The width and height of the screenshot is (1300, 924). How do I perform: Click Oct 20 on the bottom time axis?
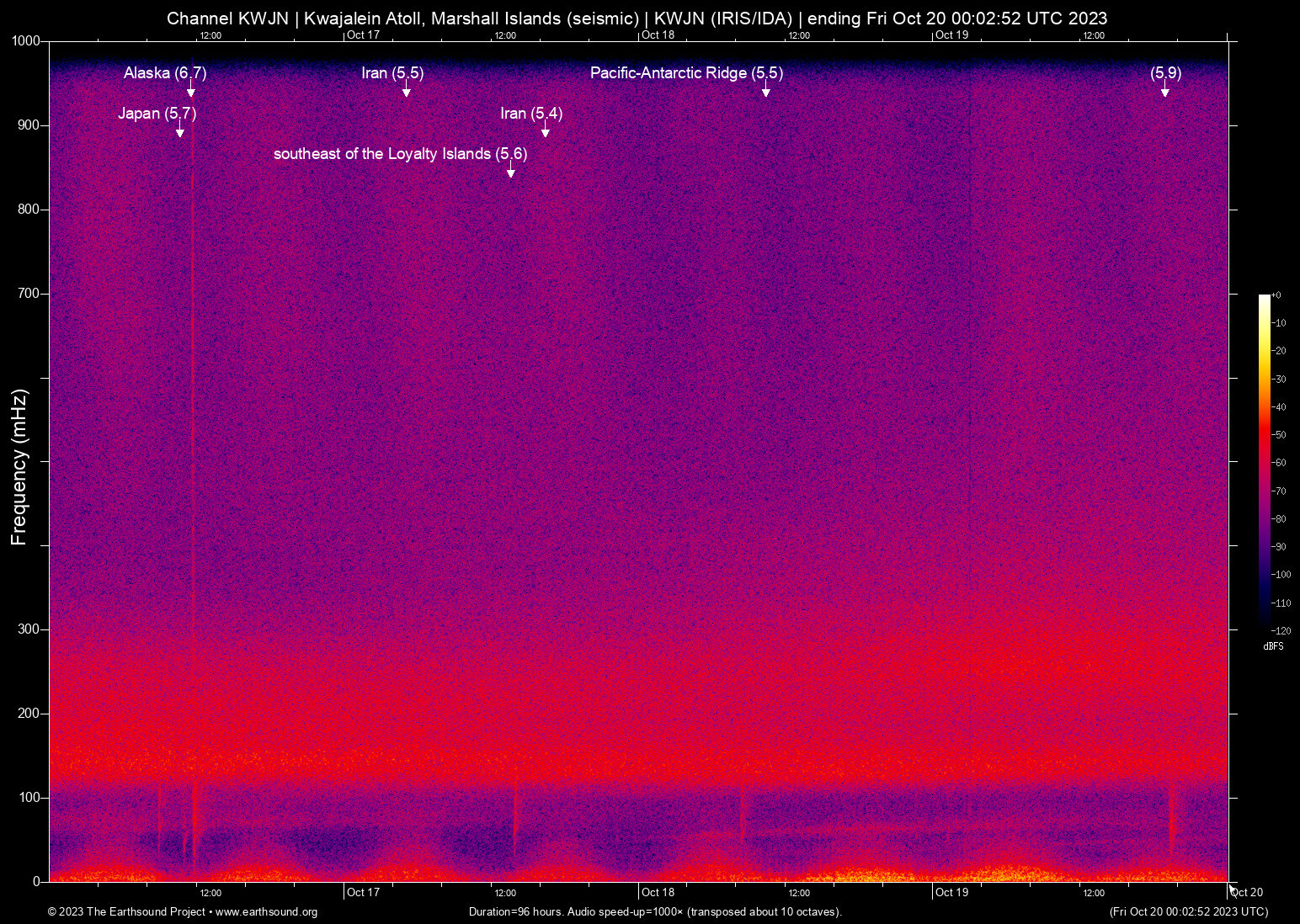click(1247, 892)
